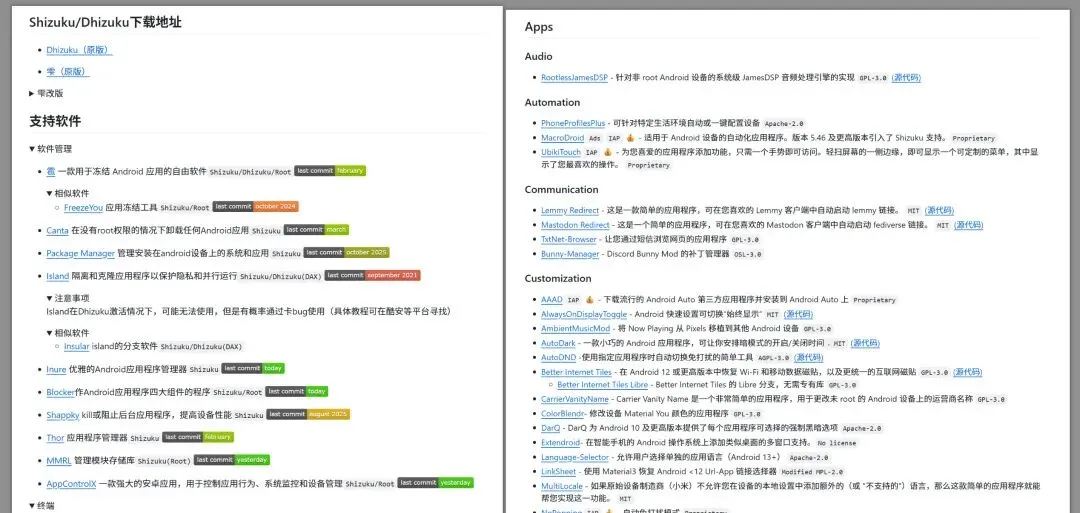Click the last commit badge next to FreezeYou
Viewport: 1080px width, 513px height.
coord(256,207)
